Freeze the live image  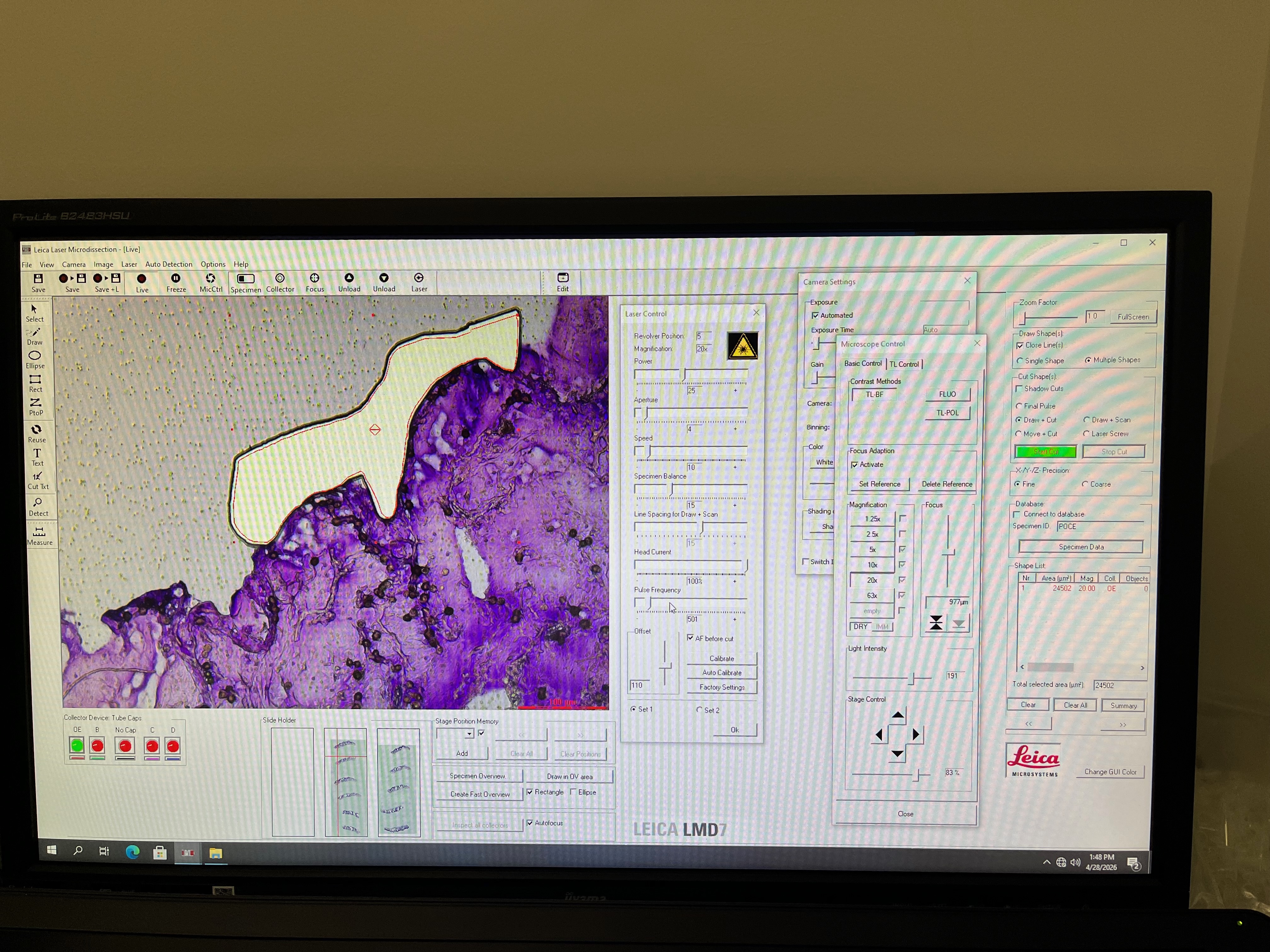[176, 283]
